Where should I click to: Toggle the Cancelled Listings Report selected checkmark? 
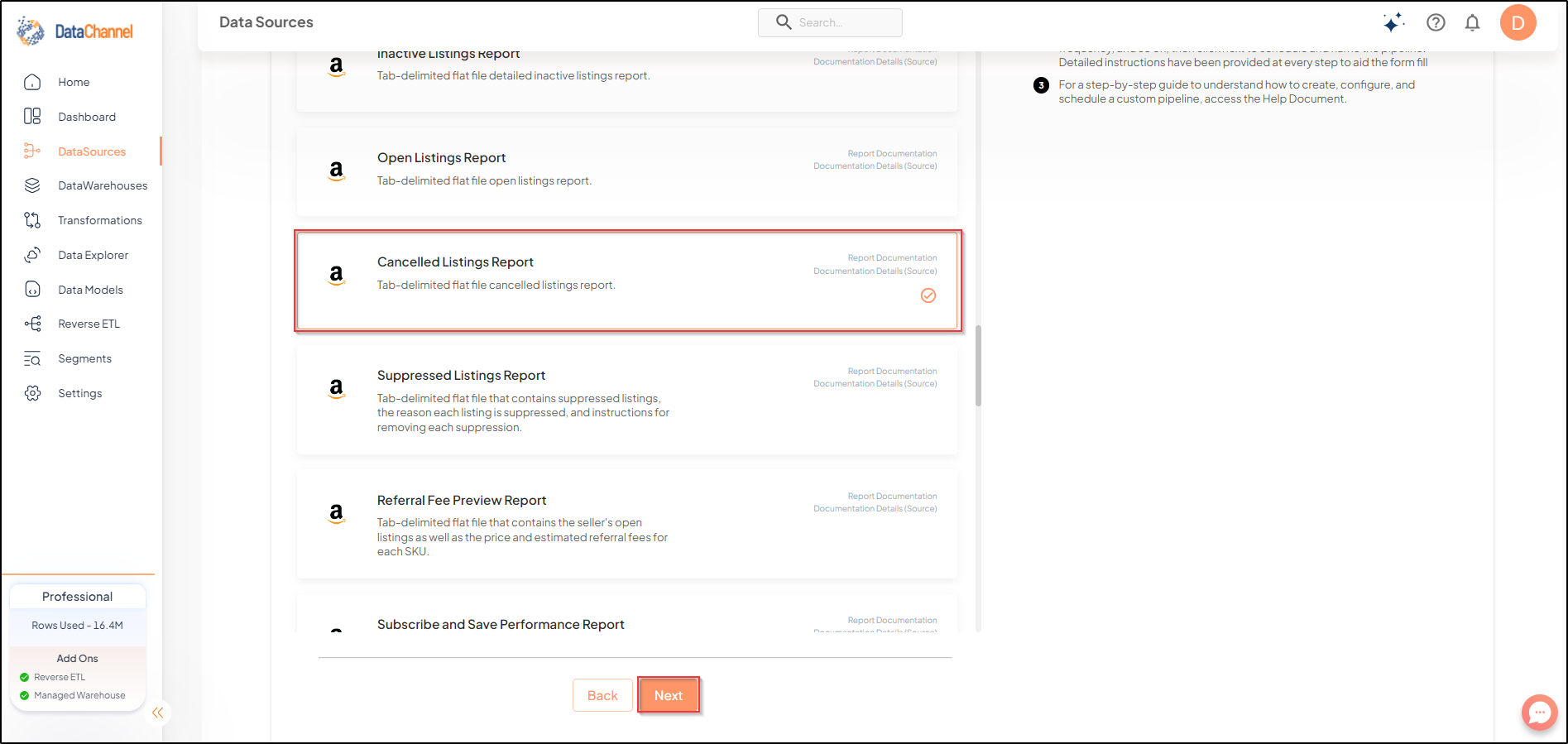[x=928, y=295]
